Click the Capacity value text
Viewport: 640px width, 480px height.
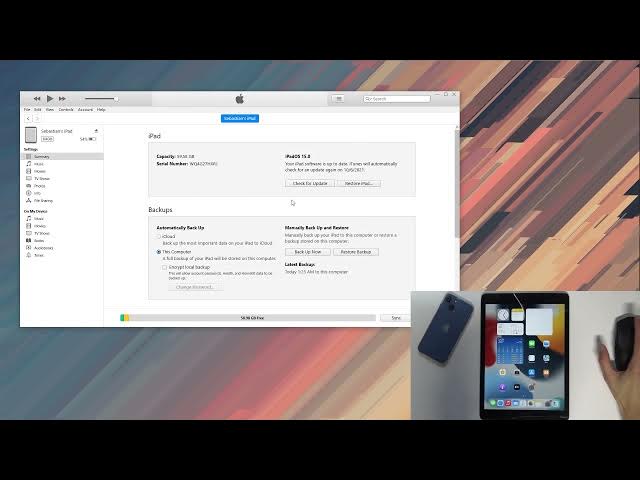[x=186, y=157]
